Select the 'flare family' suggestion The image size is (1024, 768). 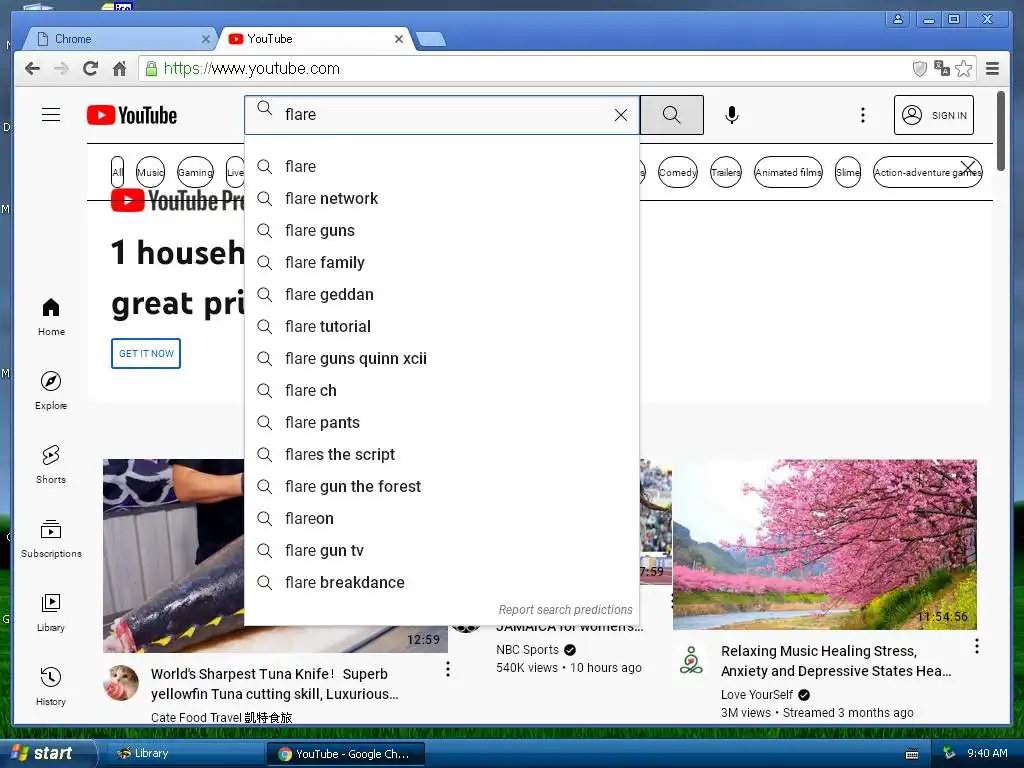click(x=441, y=263)
